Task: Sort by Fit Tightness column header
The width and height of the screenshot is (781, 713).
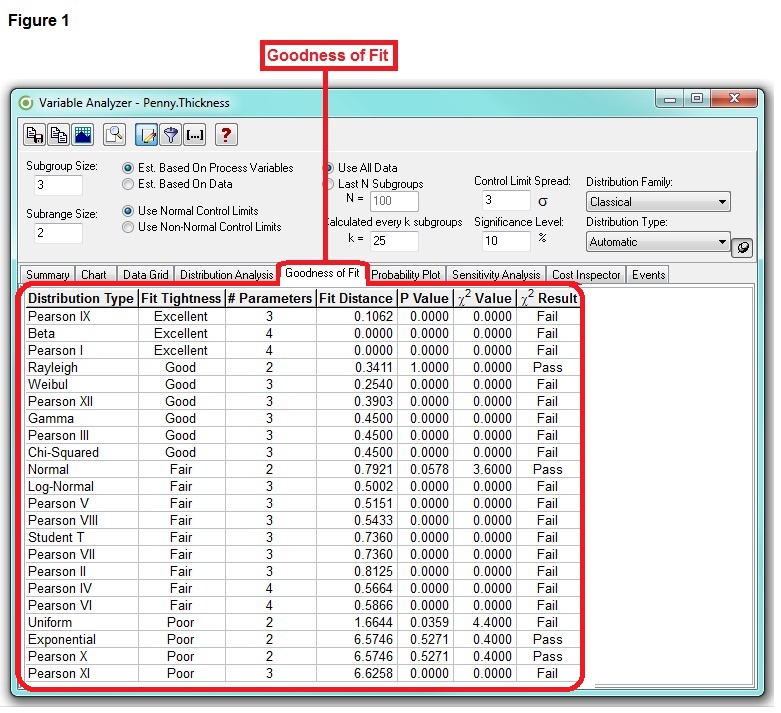Action: tap(181, 298)
